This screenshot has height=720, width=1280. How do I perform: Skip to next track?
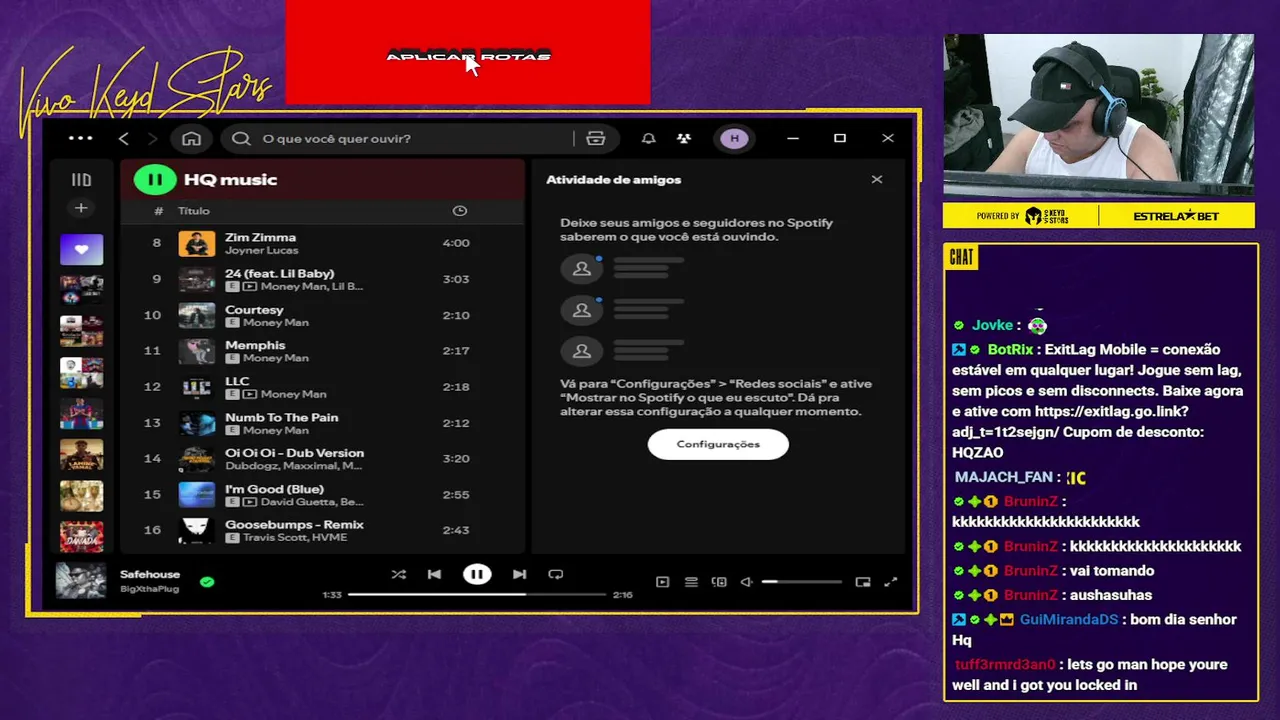coord(519,574)
